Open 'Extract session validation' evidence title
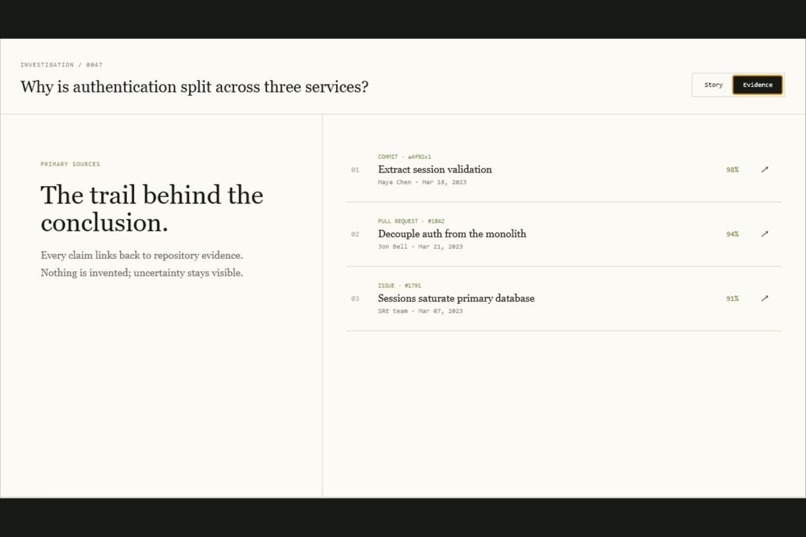This screenshot has height=537, width=806. pyautogui.click(x=435, y=170)
